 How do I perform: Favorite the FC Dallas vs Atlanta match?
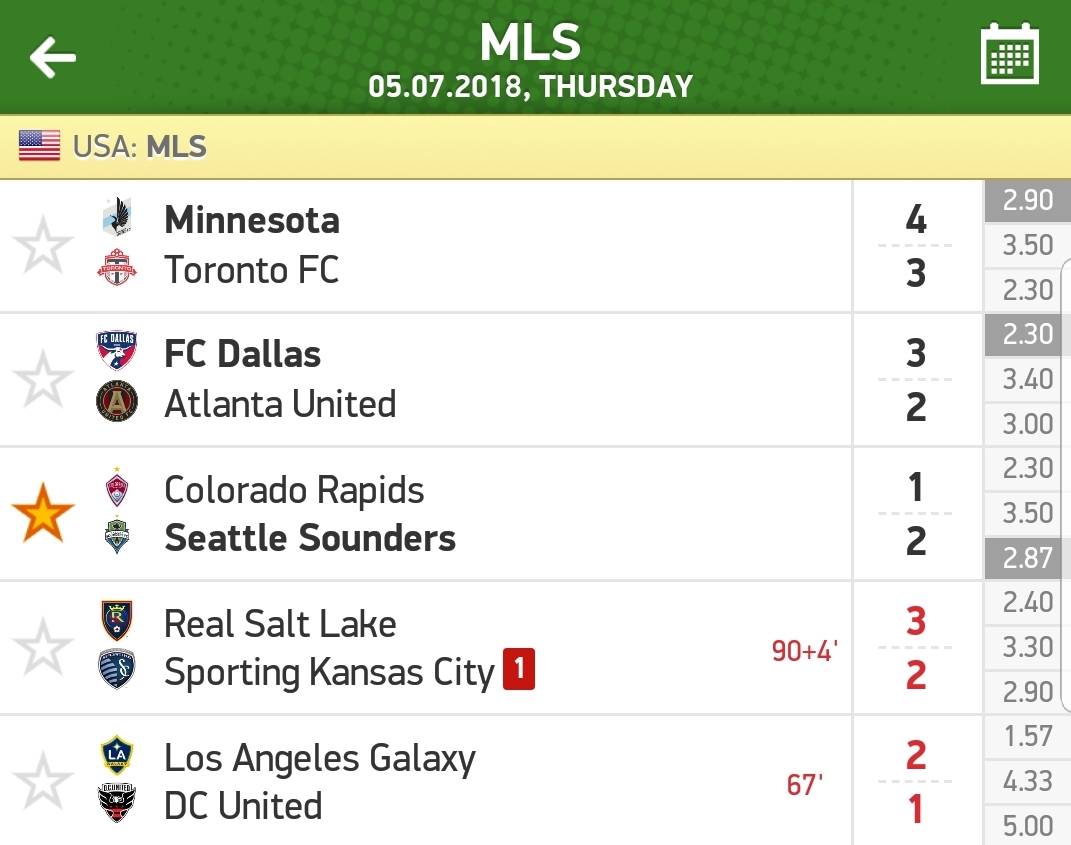click(x=43, y=380)
